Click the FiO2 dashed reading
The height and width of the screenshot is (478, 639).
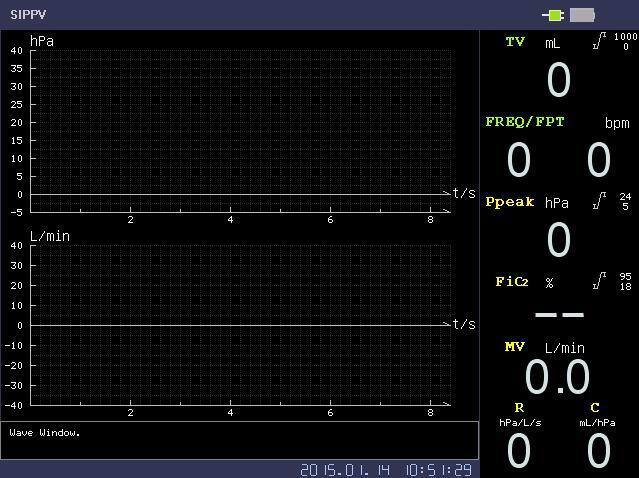click(x=558, y=314)
